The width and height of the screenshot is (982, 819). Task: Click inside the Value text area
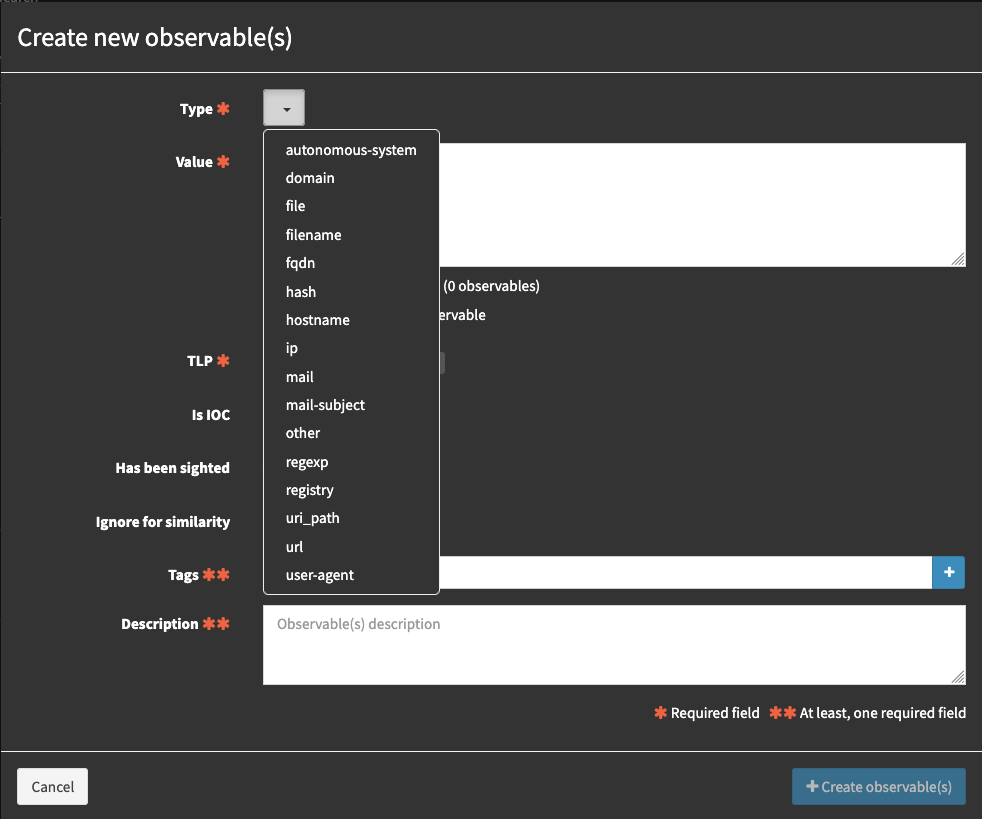click(700, 205)
